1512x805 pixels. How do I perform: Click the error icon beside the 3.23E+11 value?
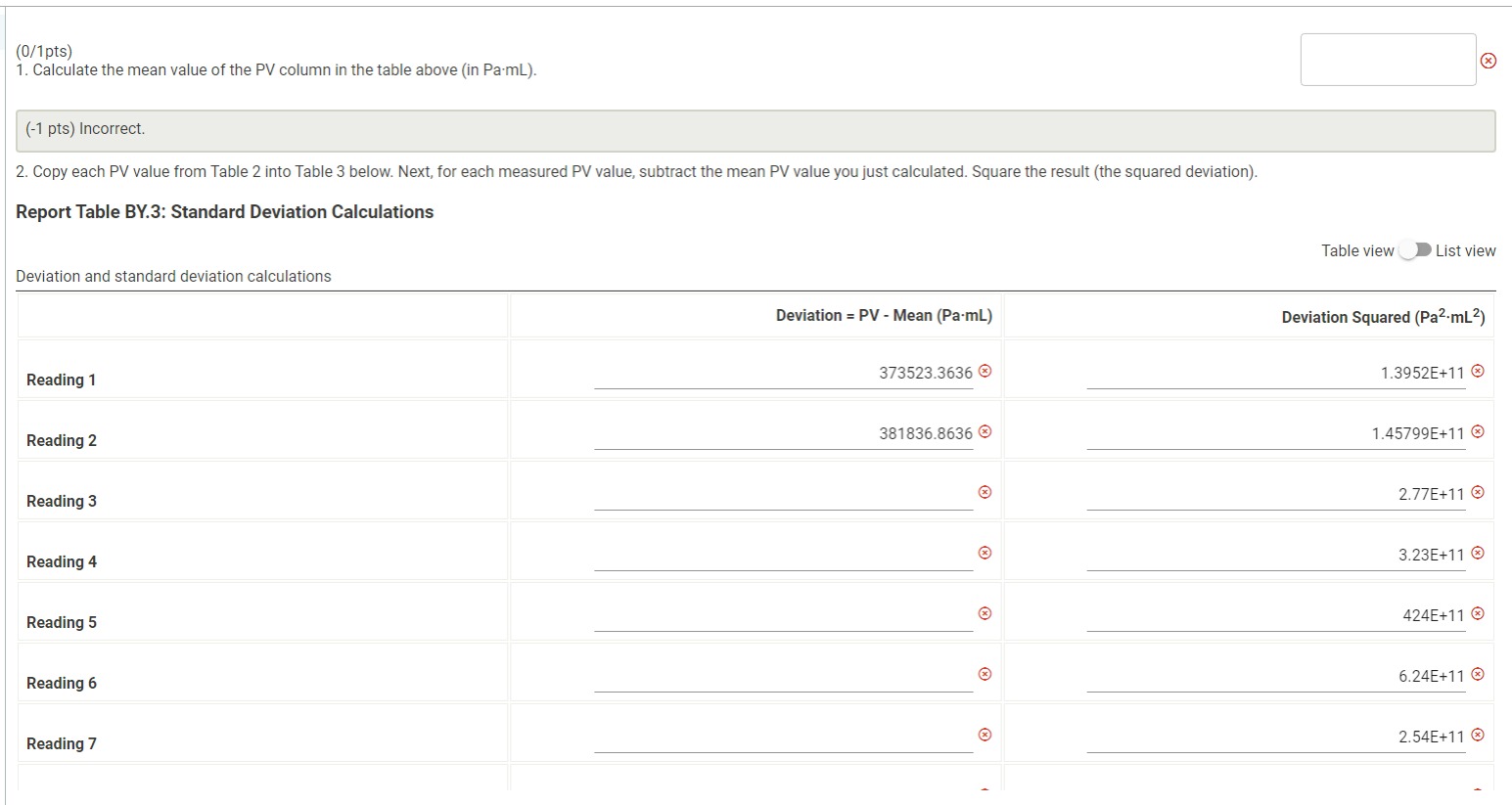coord(1478,554)
